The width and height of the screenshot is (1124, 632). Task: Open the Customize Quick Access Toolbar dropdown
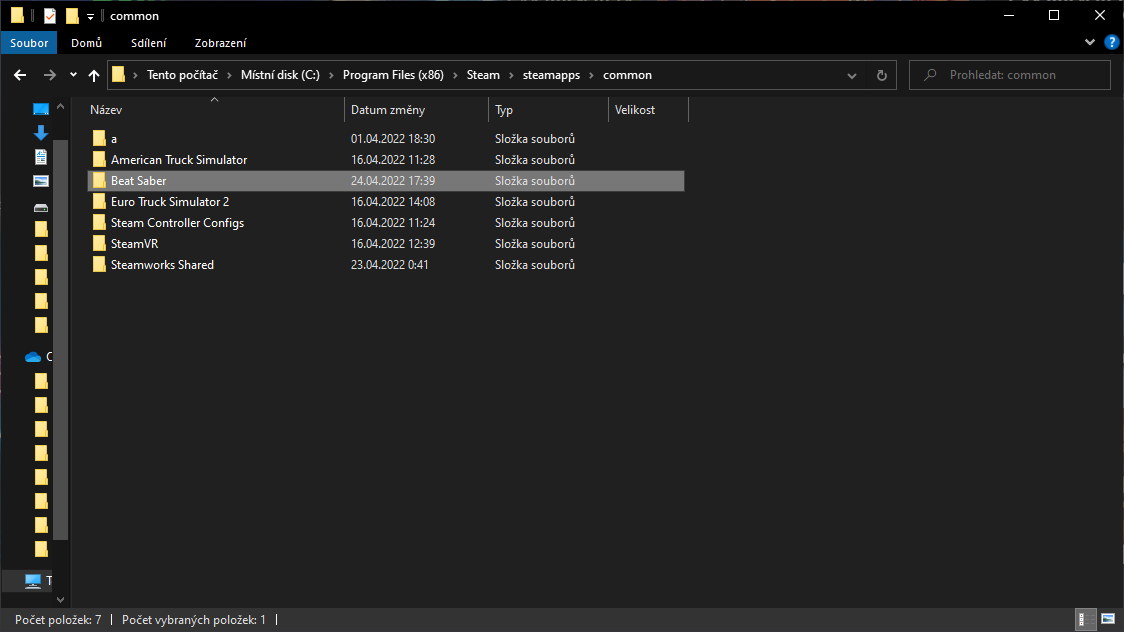point(90,16)
